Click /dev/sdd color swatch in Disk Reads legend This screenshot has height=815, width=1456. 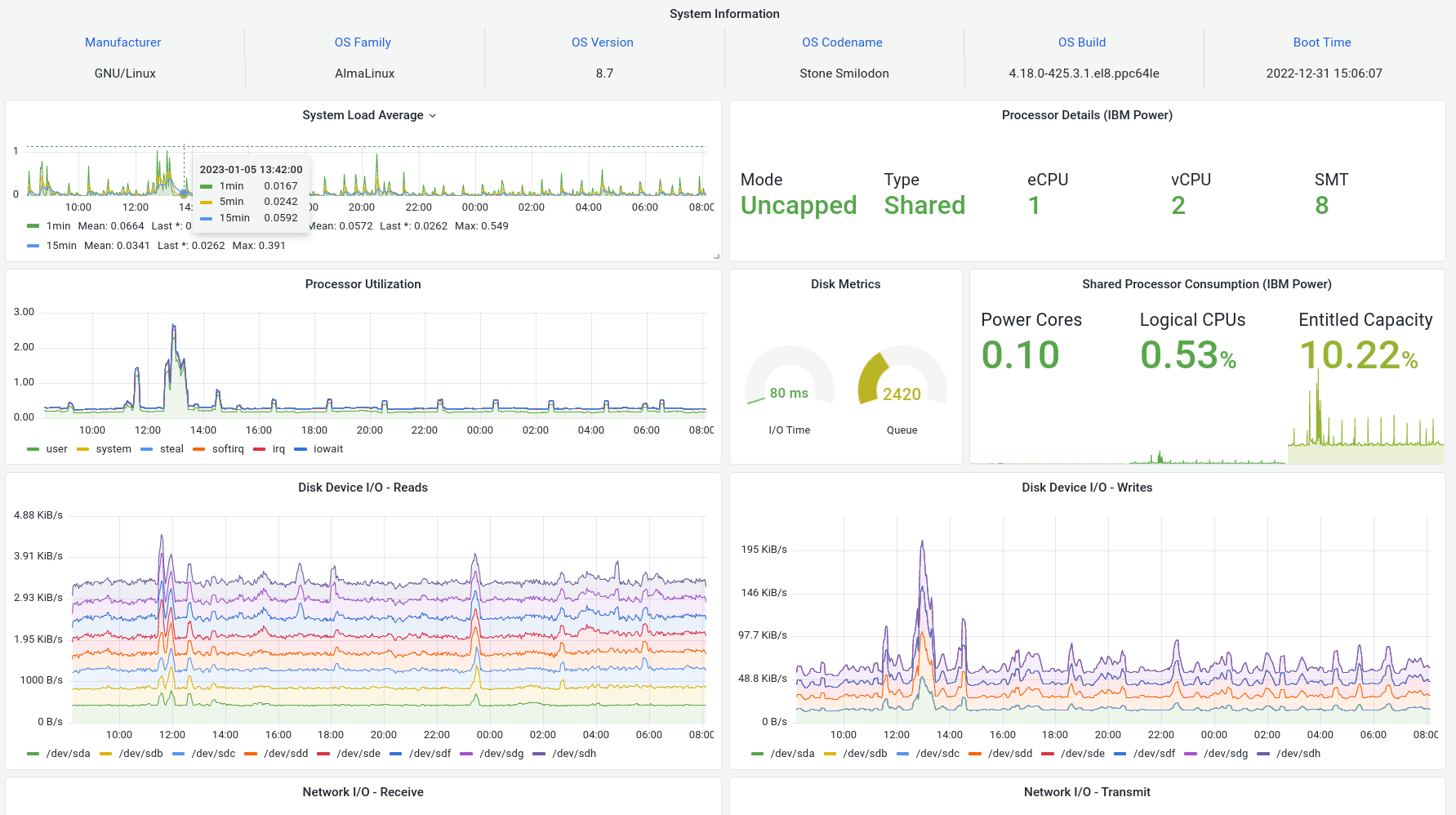pos(251,754)
